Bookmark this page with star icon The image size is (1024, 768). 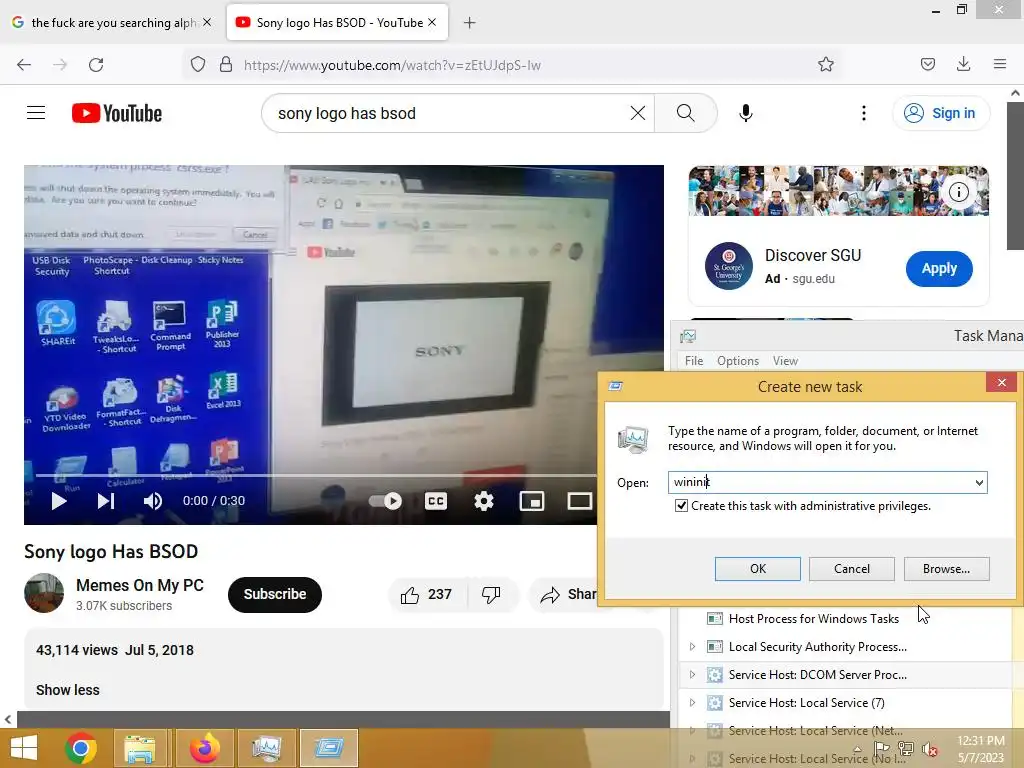pyautogui.click(x=825, y=65)
